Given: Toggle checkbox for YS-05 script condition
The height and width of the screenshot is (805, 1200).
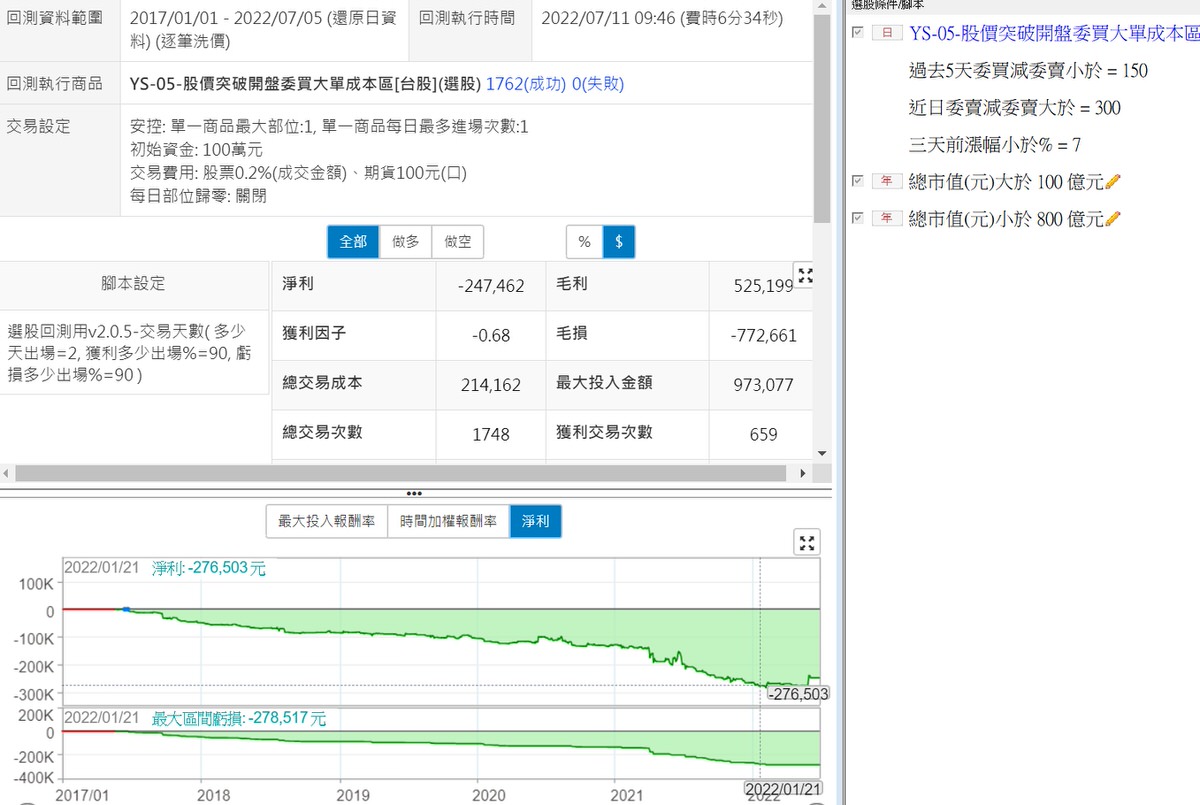Looking at the screenshot, I should [857, 33].
